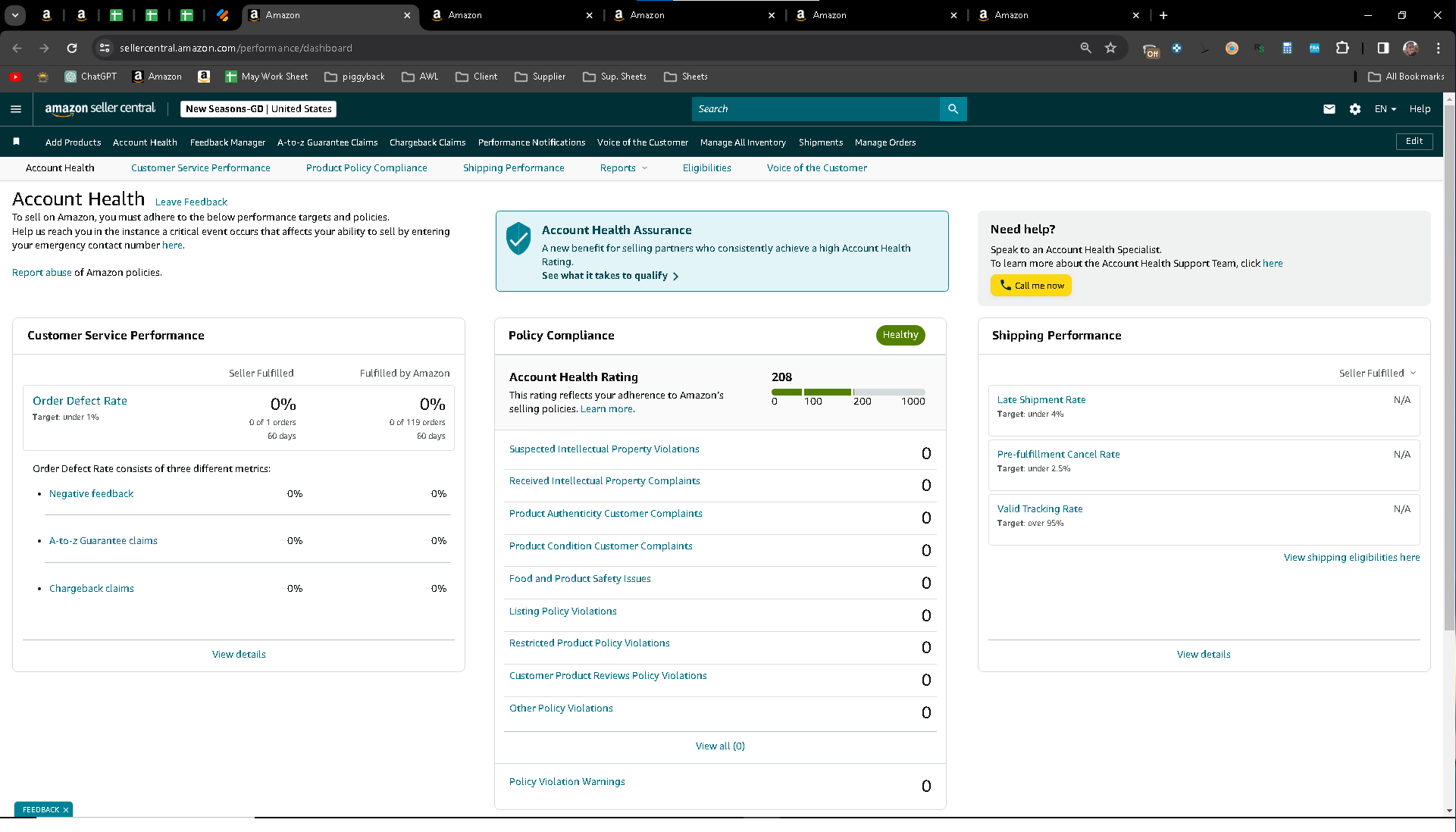This screenshot has width=1456, height=832.
Task: Click the browser address bar URL
Action: pos(236,48)
